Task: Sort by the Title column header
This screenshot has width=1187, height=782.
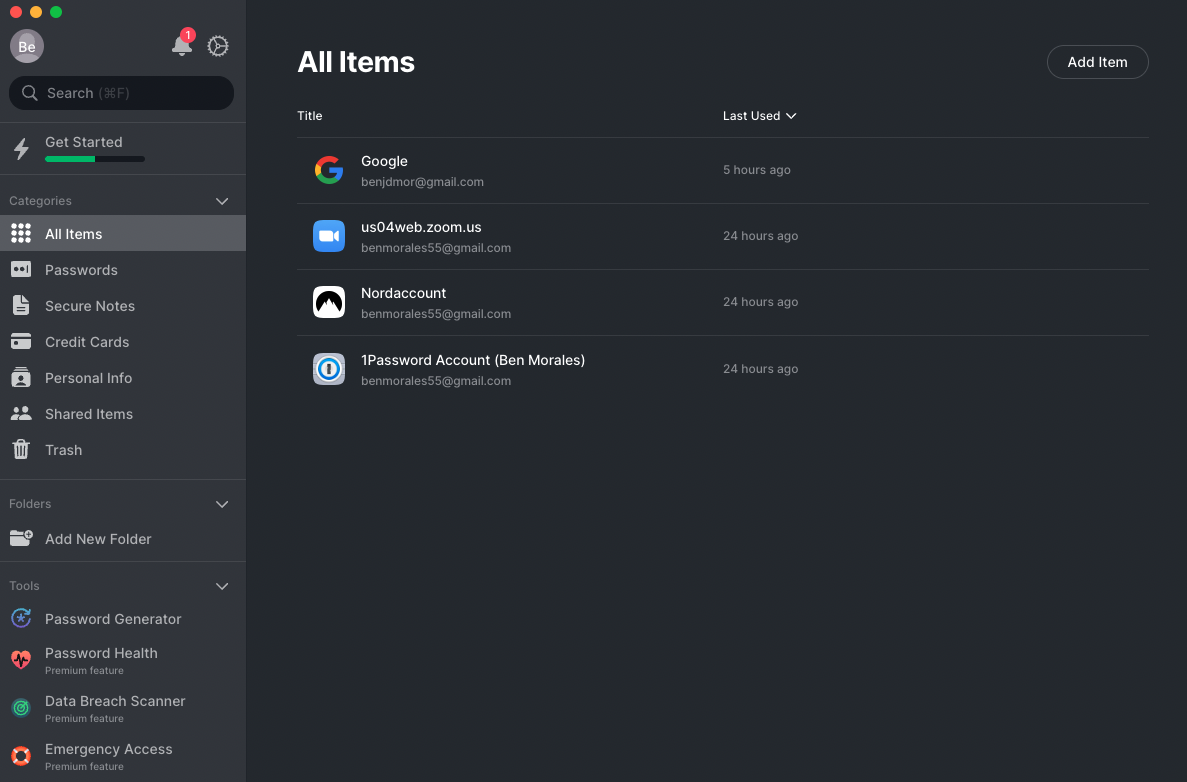Action: pos(310,116)
